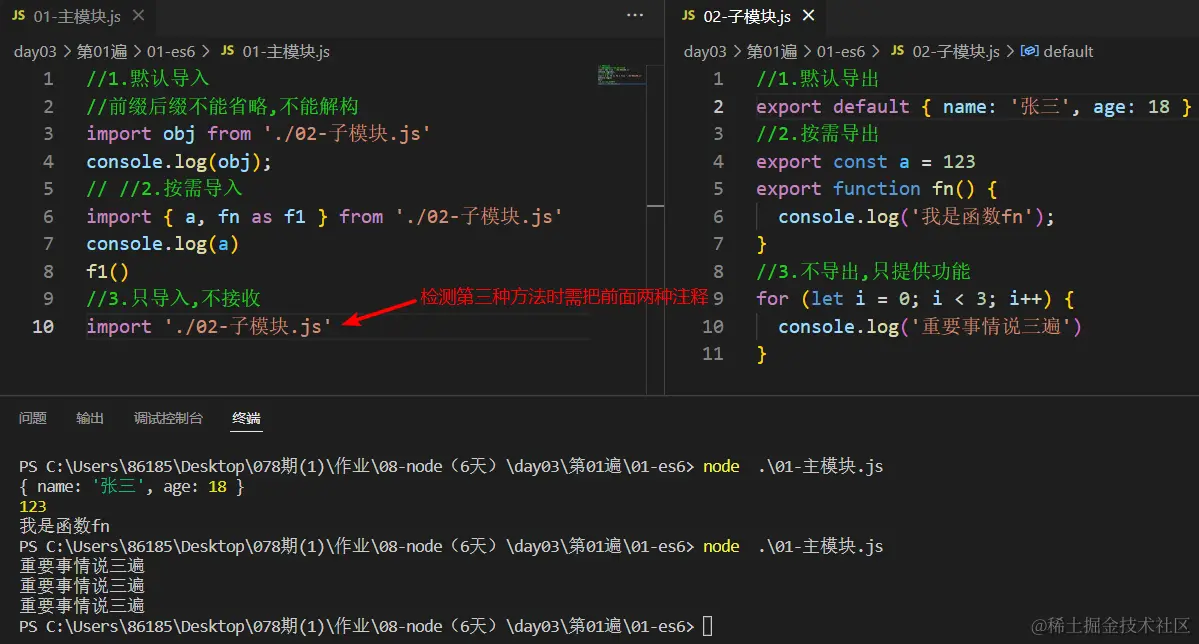Open the 终端 panel tab
Viewport: 1199px width, 644px height.
(x=246, y=418)
